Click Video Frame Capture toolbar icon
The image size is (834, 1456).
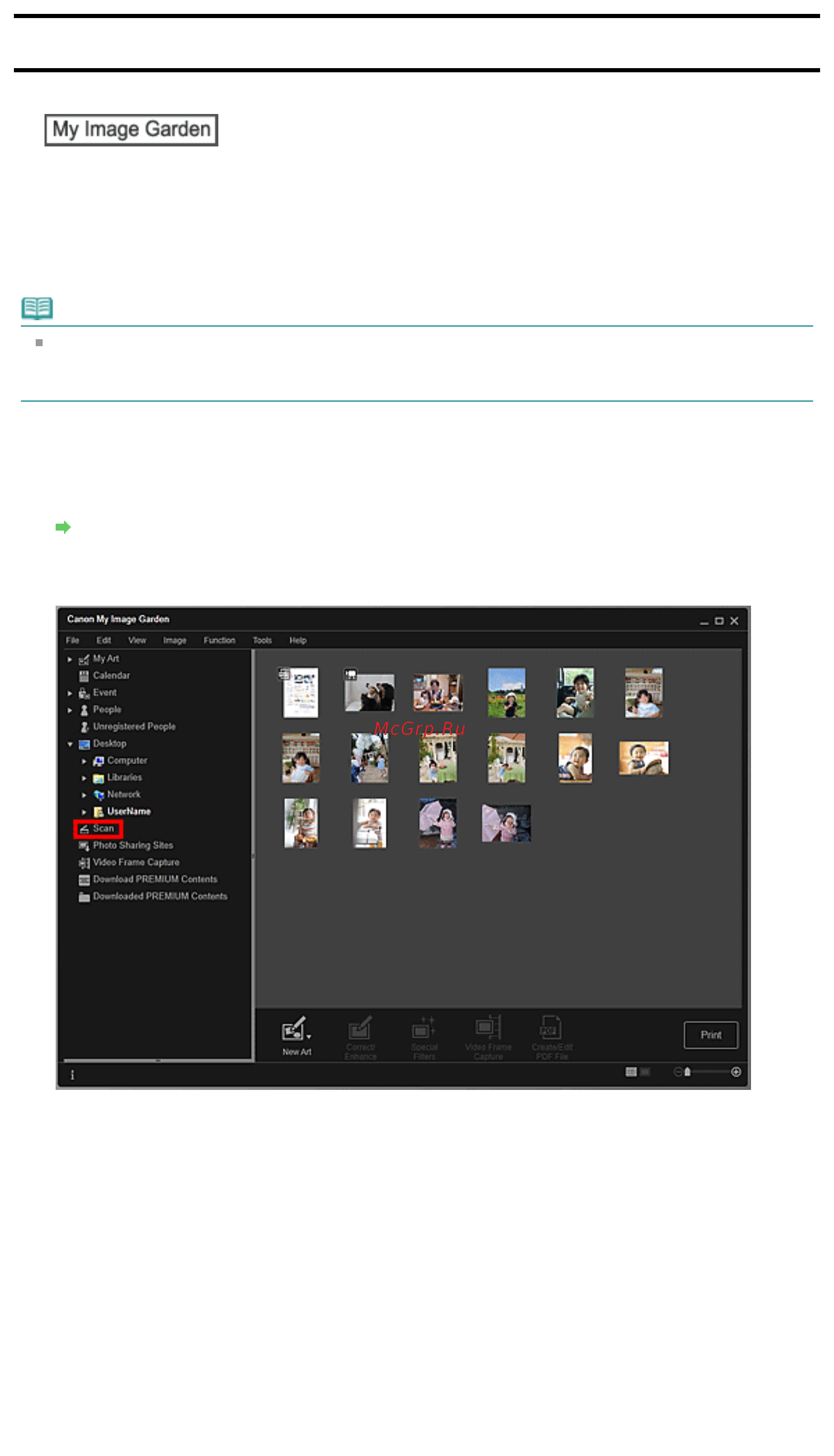[x=489, y=1028]
